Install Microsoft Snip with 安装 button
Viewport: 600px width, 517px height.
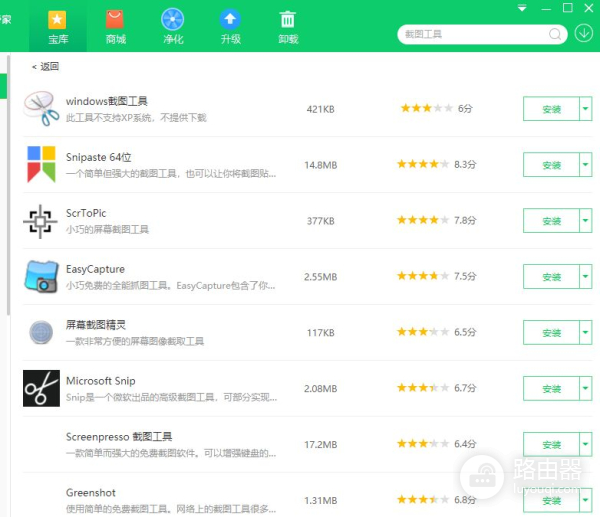[551, 388]
